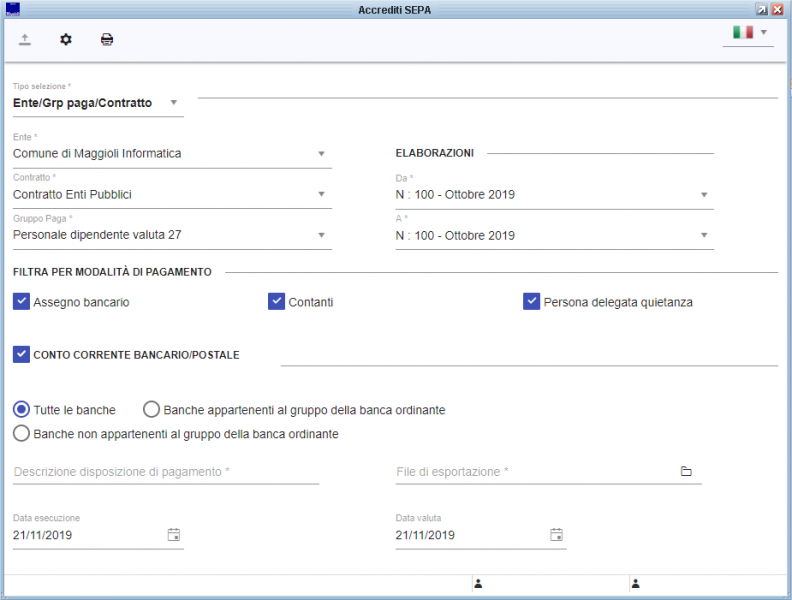Toggle the Persona delegata quietanza checkbox

(532, 301)
